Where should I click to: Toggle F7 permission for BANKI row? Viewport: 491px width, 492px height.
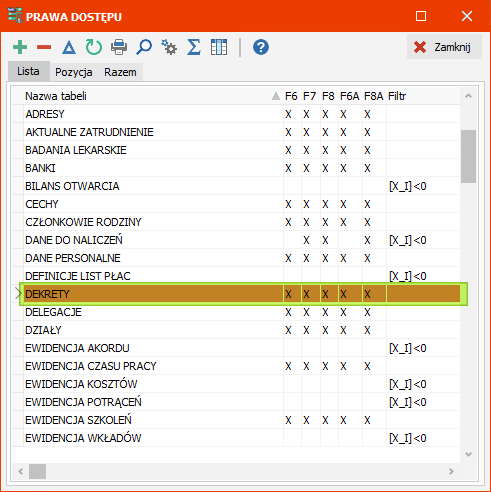pos(306,168)
